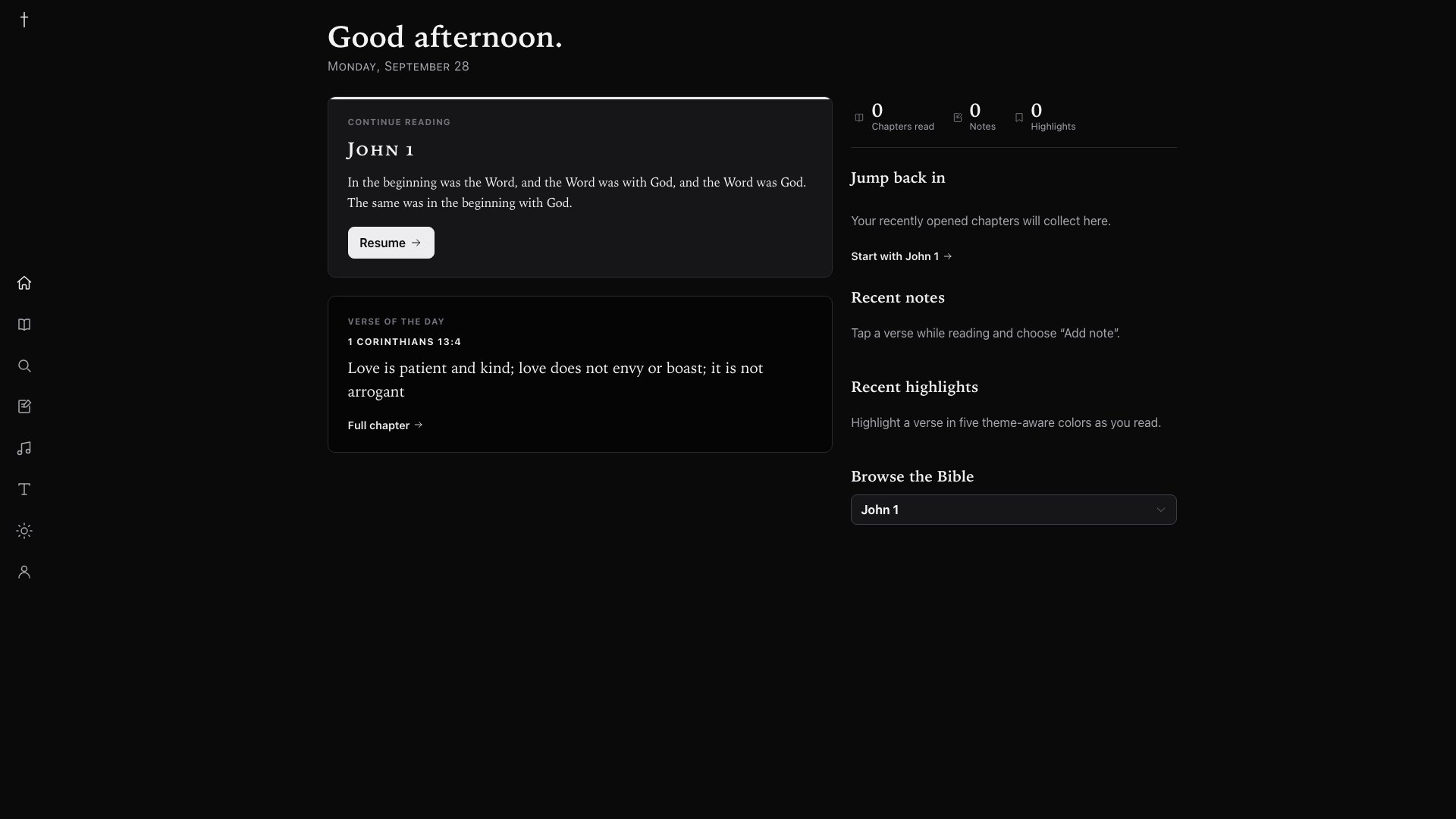
Task: Open the Home sidebar icon
Action: [x=24, y=283]
